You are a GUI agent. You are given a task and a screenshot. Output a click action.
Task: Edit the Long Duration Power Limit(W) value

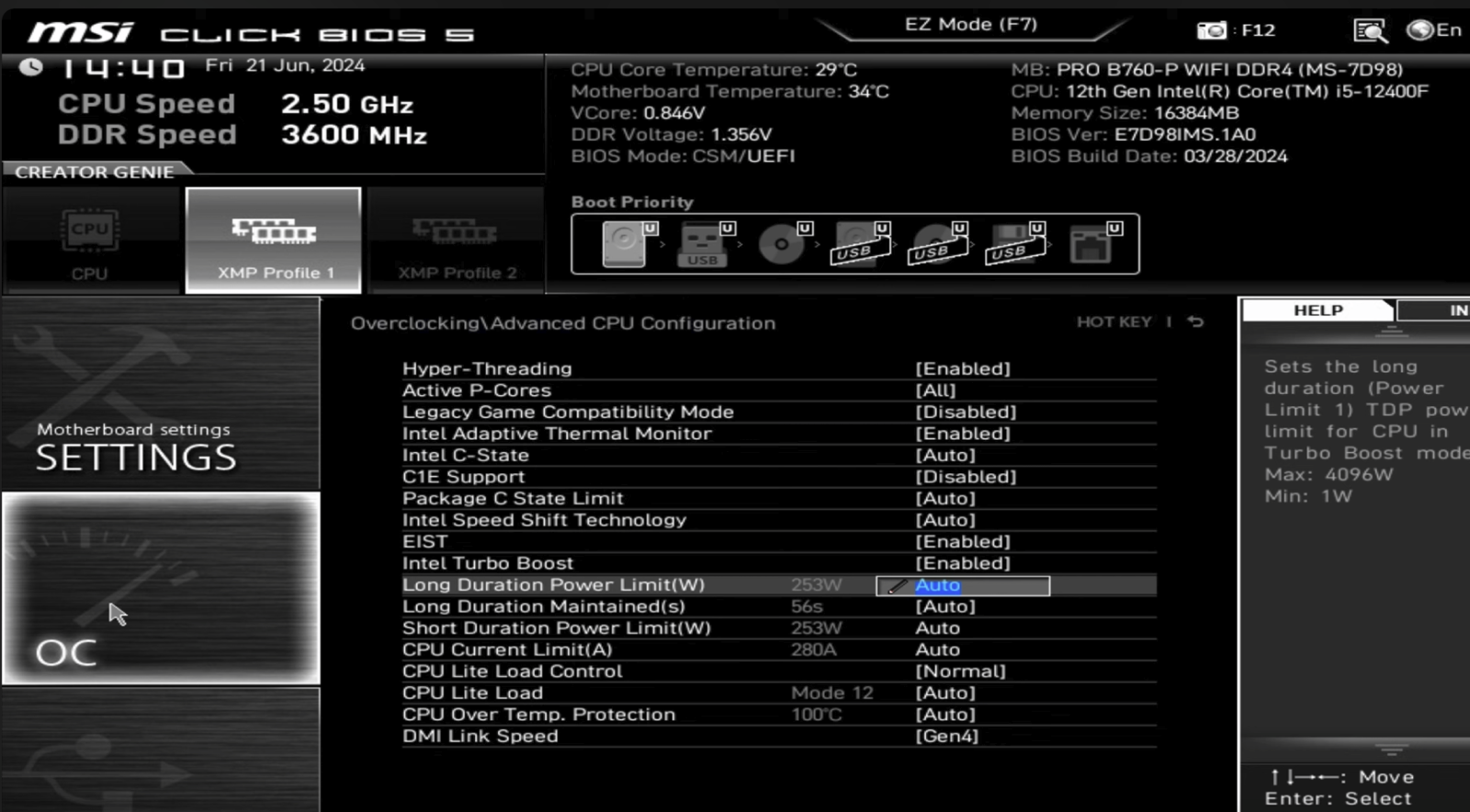click(x=963, y=586)
